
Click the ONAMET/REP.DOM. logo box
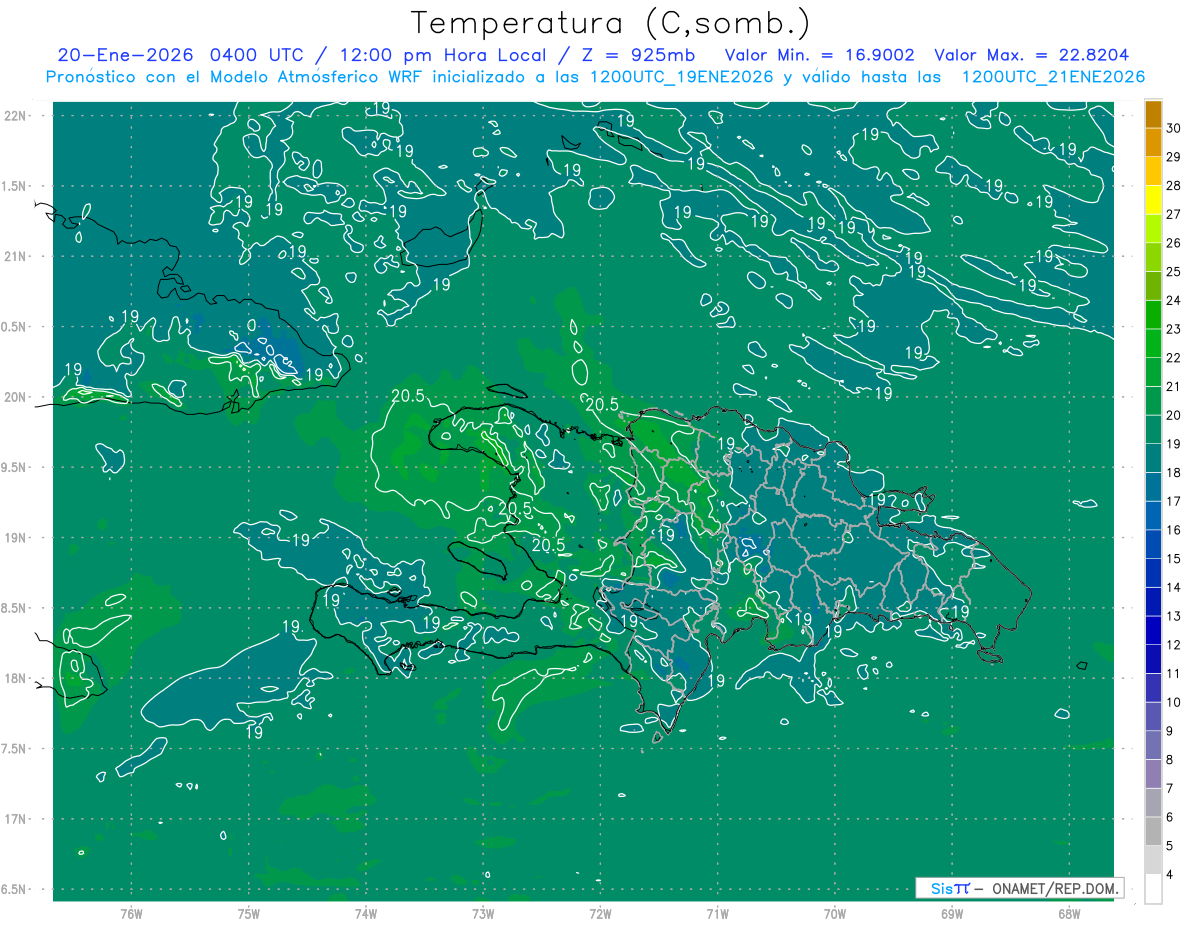click(x=1019, y=888)
